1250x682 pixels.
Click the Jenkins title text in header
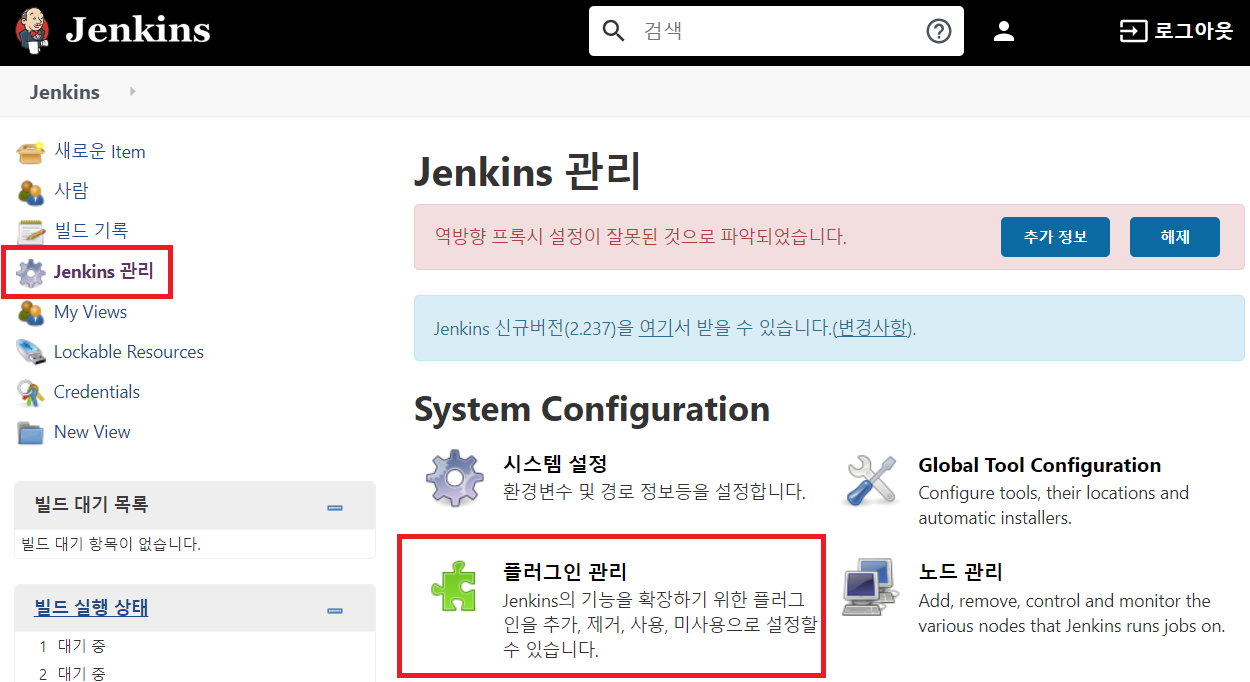click(x=138, y=30)
